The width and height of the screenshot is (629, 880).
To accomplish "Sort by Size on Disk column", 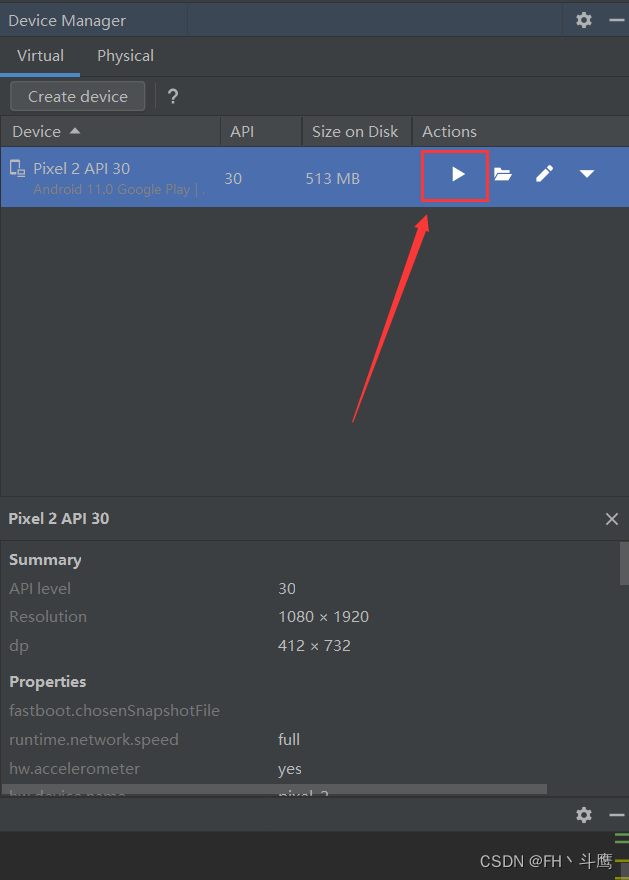I will coord(357,131).
